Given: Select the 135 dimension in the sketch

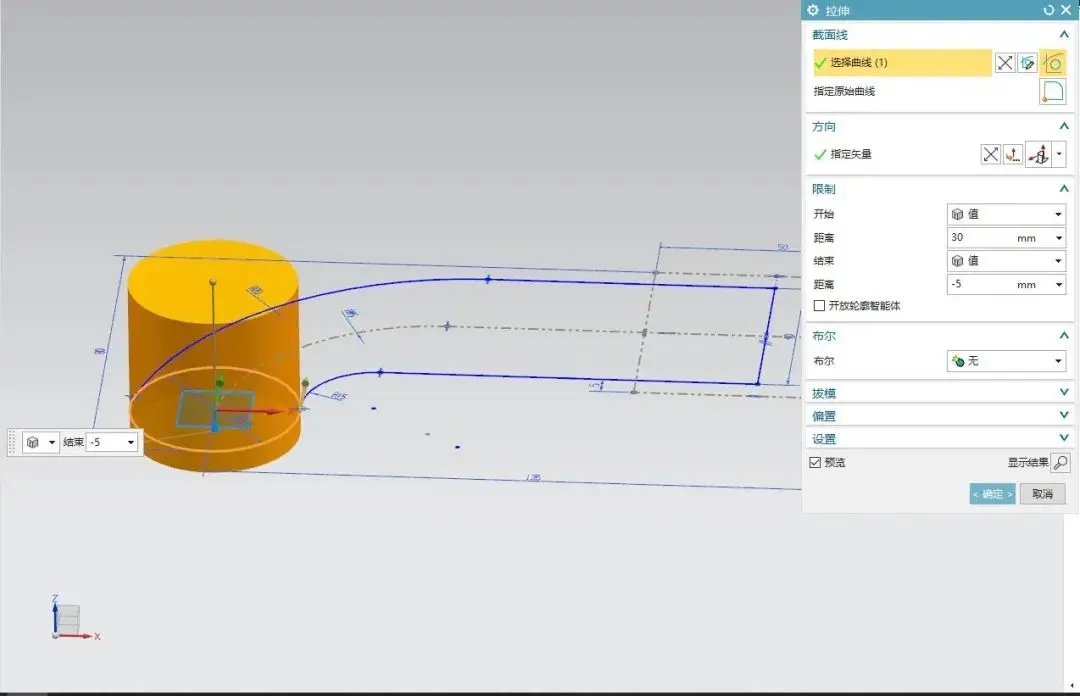Looking at the screenshot, I should [533, 478].
